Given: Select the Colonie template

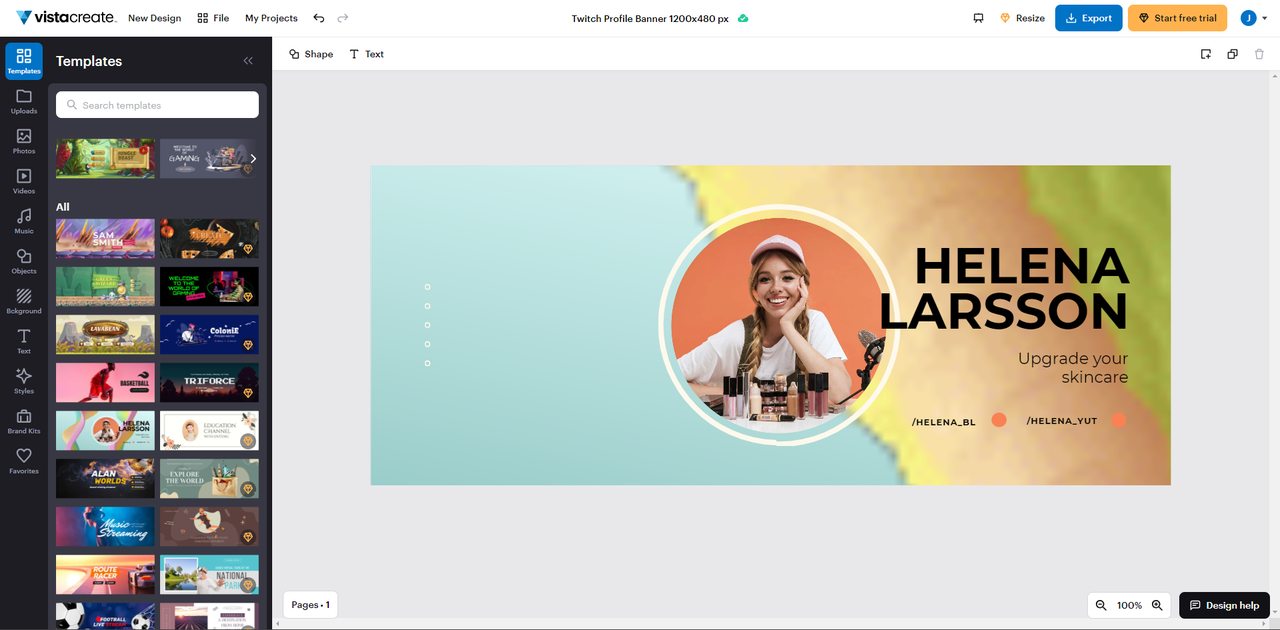Looking at the screenshot, I should [x=209, y=334].
